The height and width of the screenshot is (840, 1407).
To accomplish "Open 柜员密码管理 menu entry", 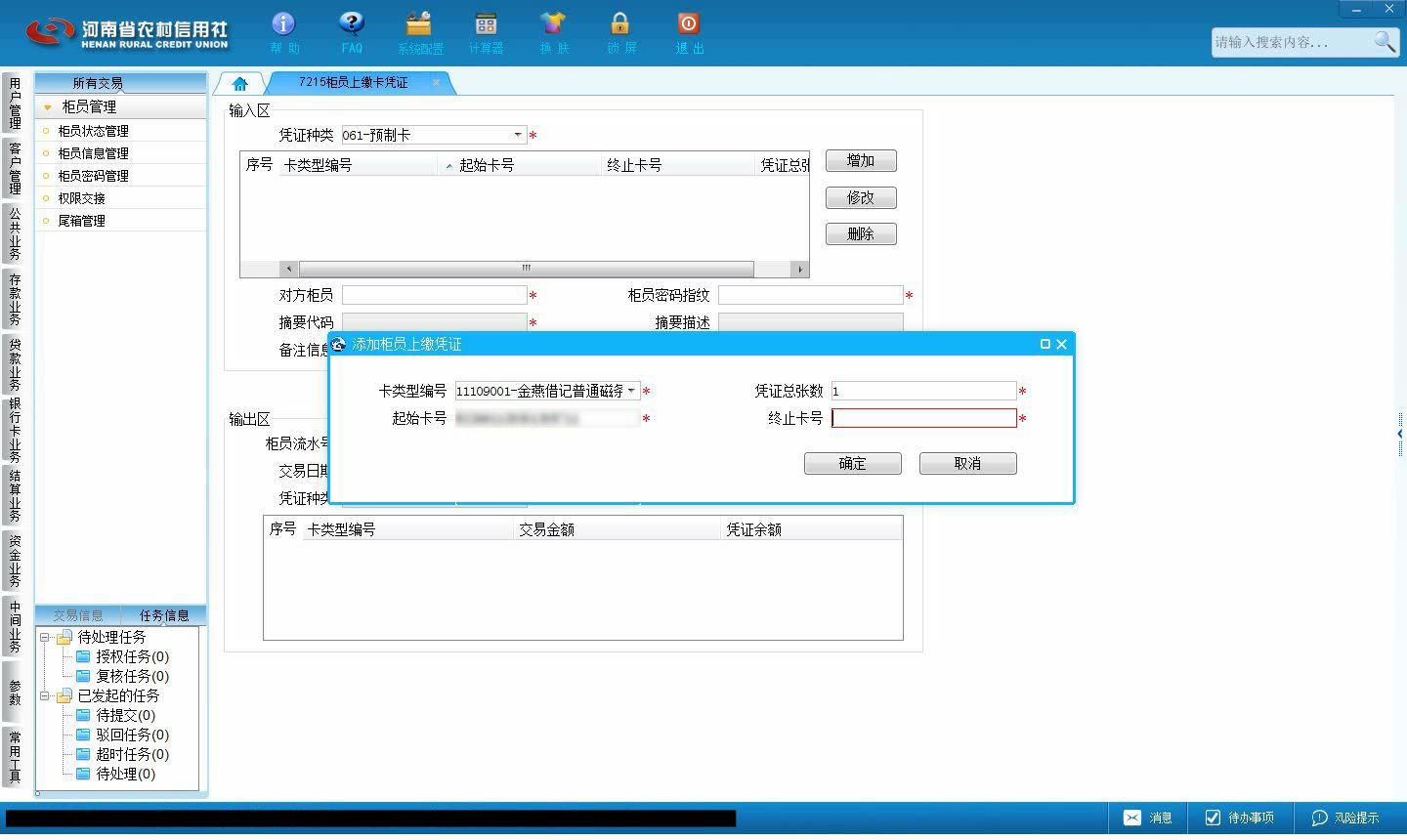I will pos(93,176).
